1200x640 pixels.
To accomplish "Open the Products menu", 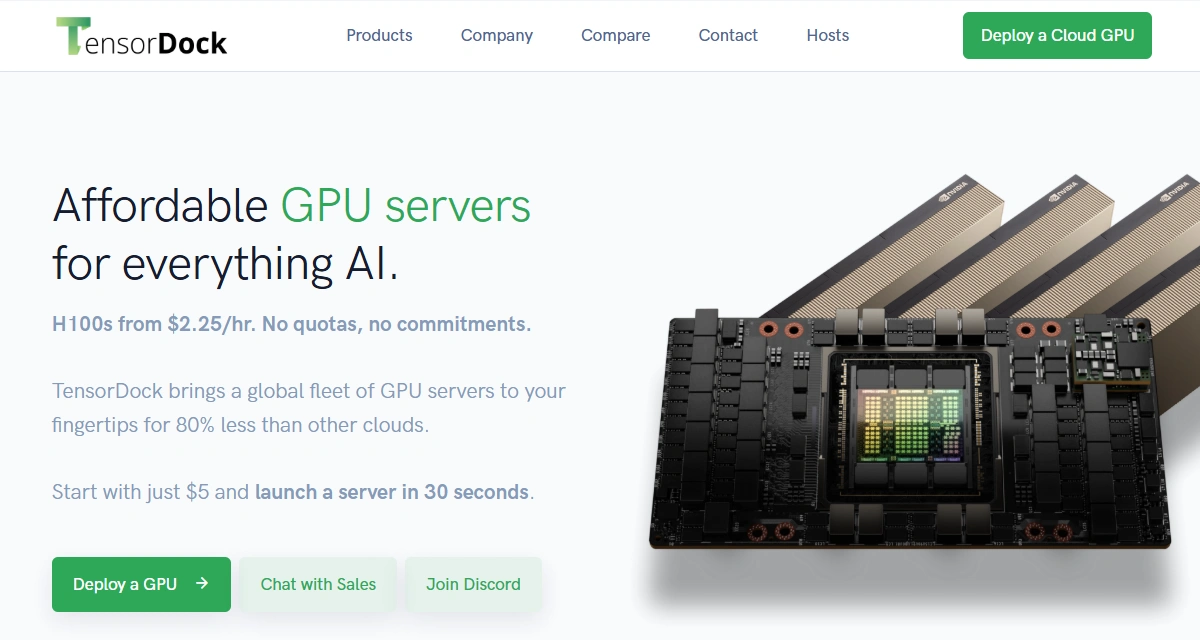I will point(379,35).
